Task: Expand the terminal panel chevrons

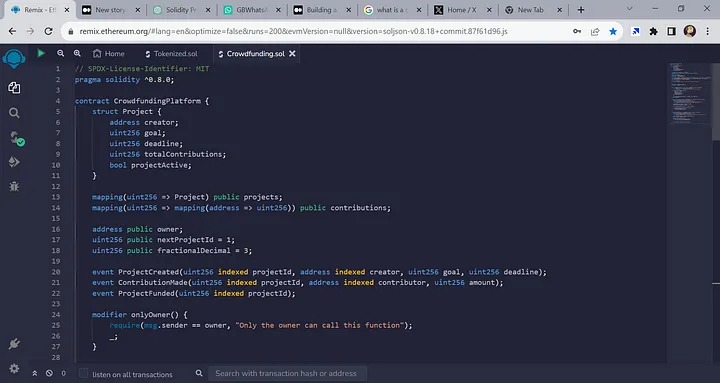Action: point(34,373)
